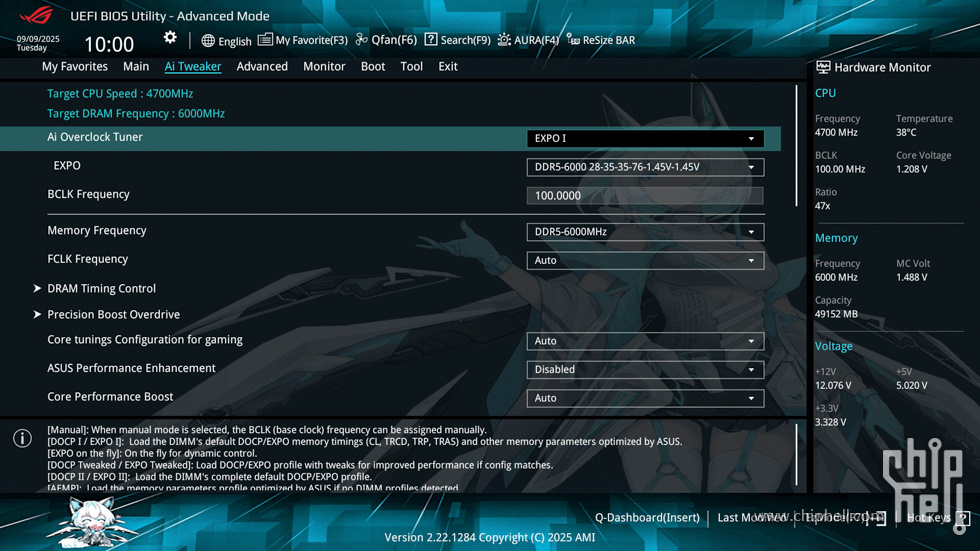This screenshot has width=980, height=551.
Task: Click the globe language icon
Action: pyautogui.click(x=208, y=41)
